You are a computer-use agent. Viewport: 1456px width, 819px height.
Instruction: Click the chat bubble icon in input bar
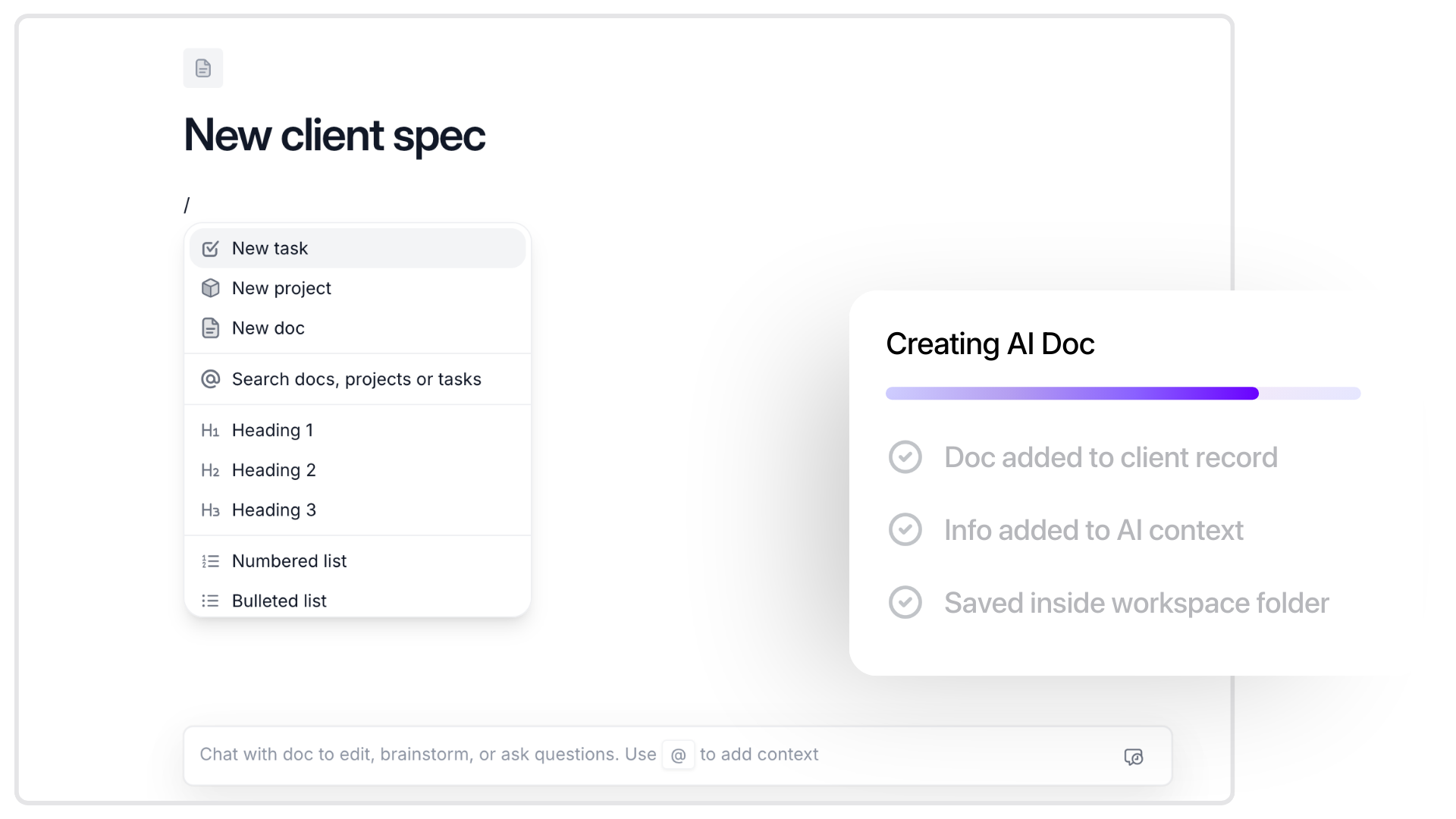pos(1133,757)
